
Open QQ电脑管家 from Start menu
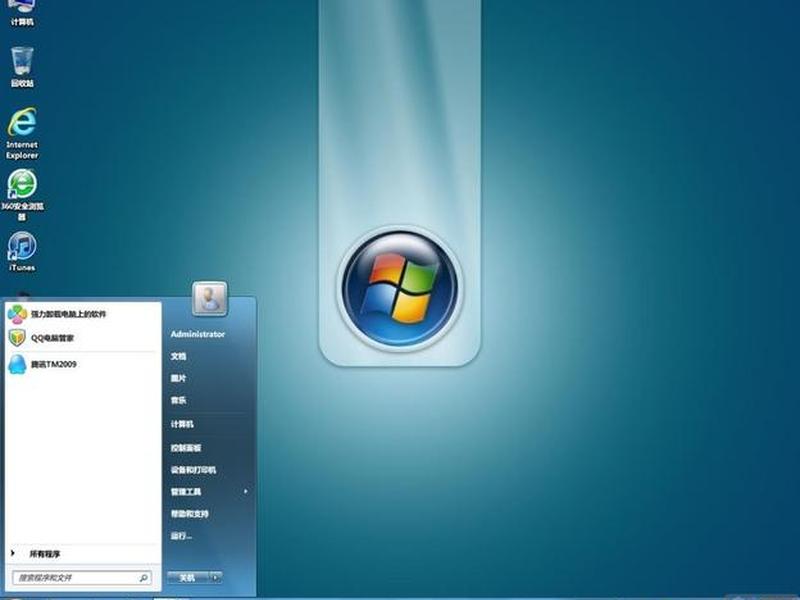point(82,338)
